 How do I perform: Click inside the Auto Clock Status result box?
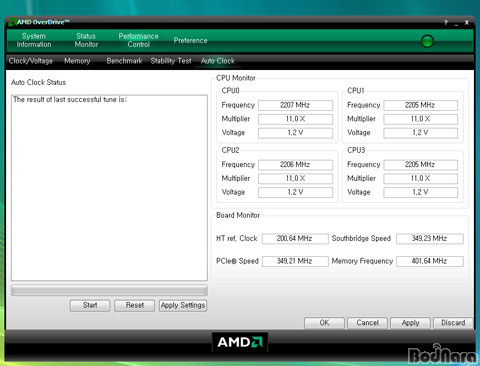(x=109, y=188)
